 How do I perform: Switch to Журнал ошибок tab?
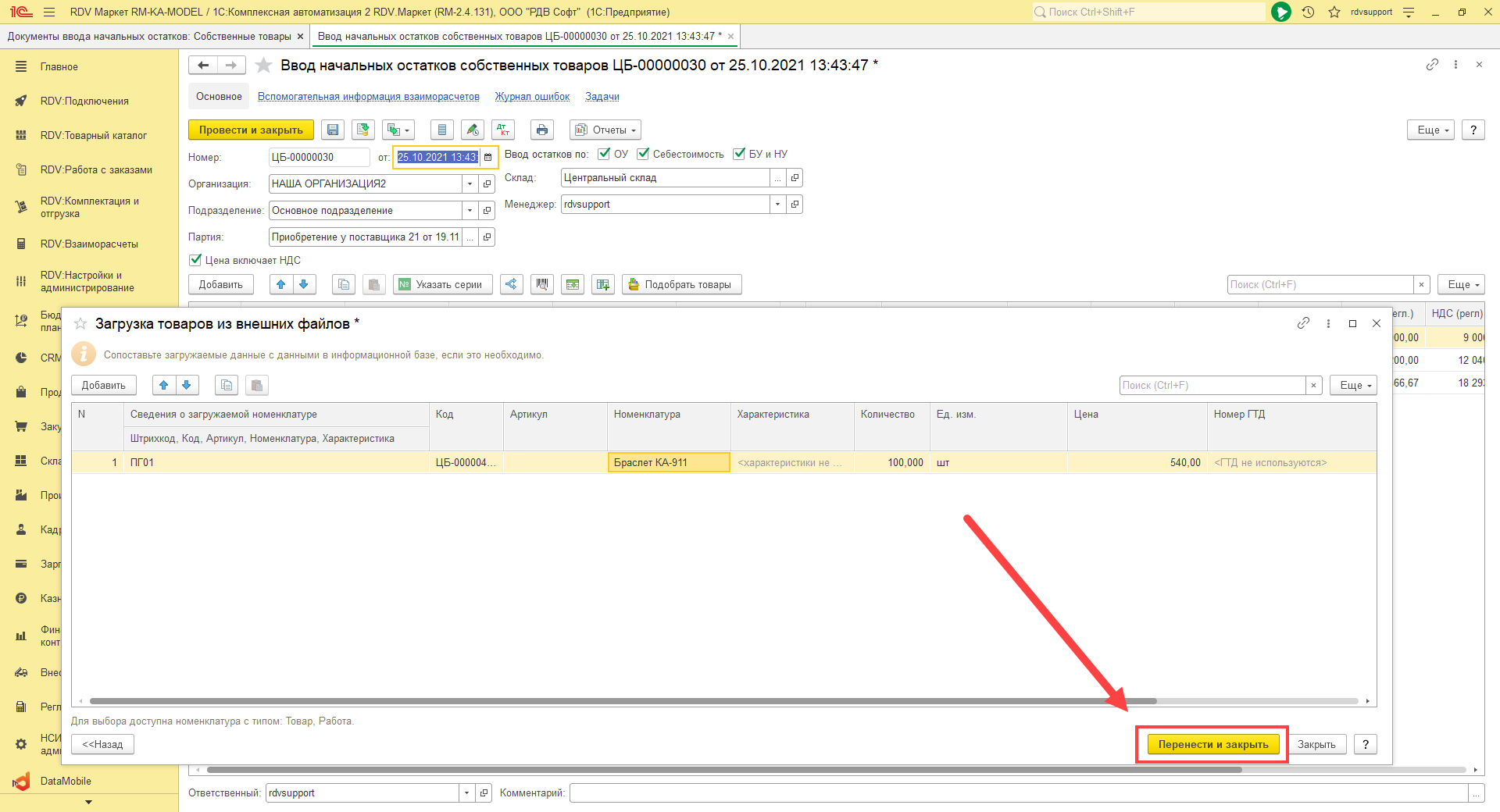click(532, 97)
